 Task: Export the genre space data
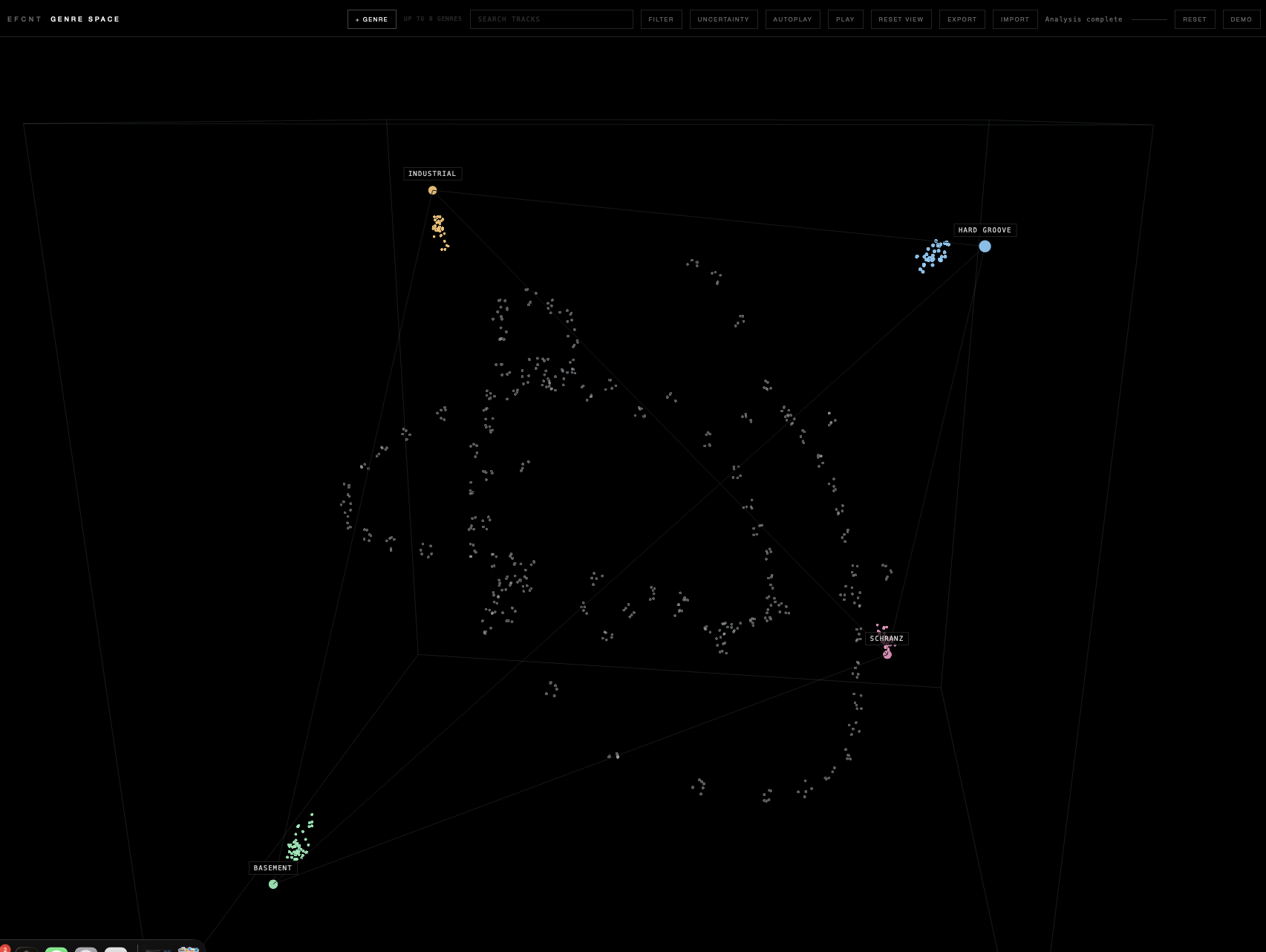962,19
